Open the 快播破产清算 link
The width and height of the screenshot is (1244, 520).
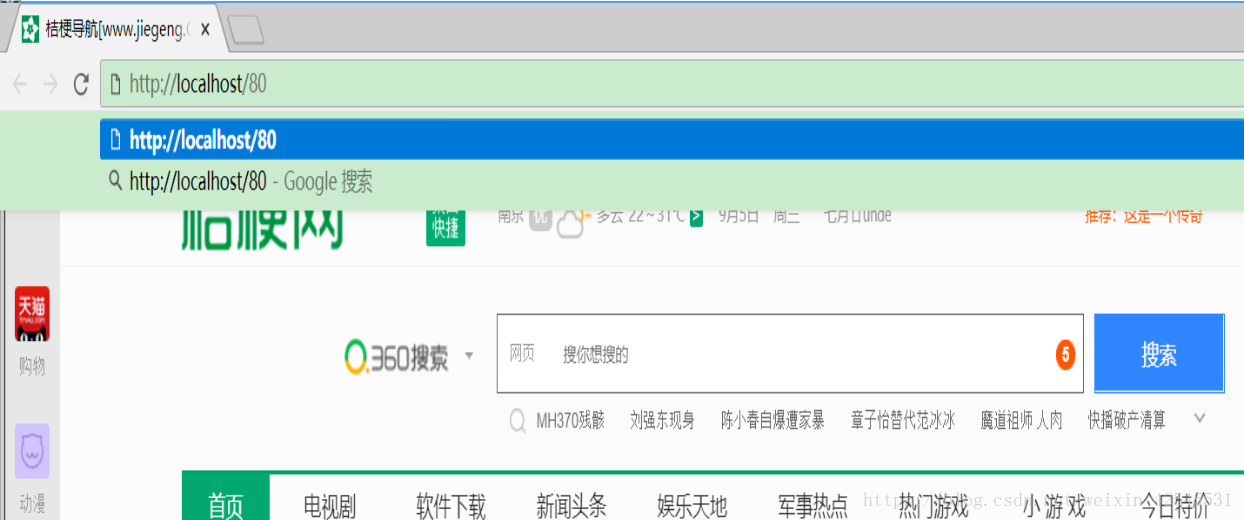pyautogui.click(x=1127, y=420)
